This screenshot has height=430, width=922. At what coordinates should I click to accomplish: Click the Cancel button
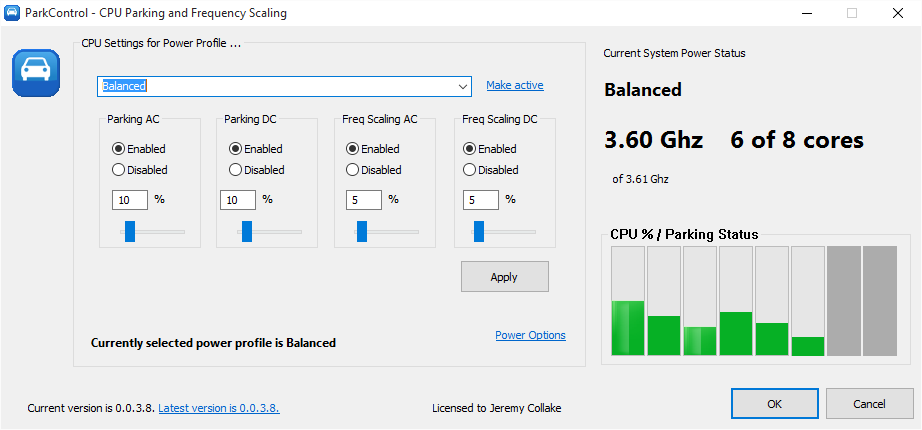pyautogui.click(x=869, y=404)
